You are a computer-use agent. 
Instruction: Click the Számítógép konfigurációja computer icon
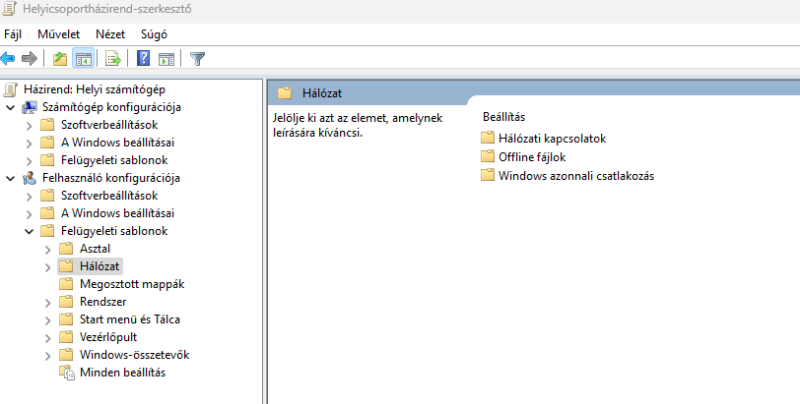tap(30, 107)
